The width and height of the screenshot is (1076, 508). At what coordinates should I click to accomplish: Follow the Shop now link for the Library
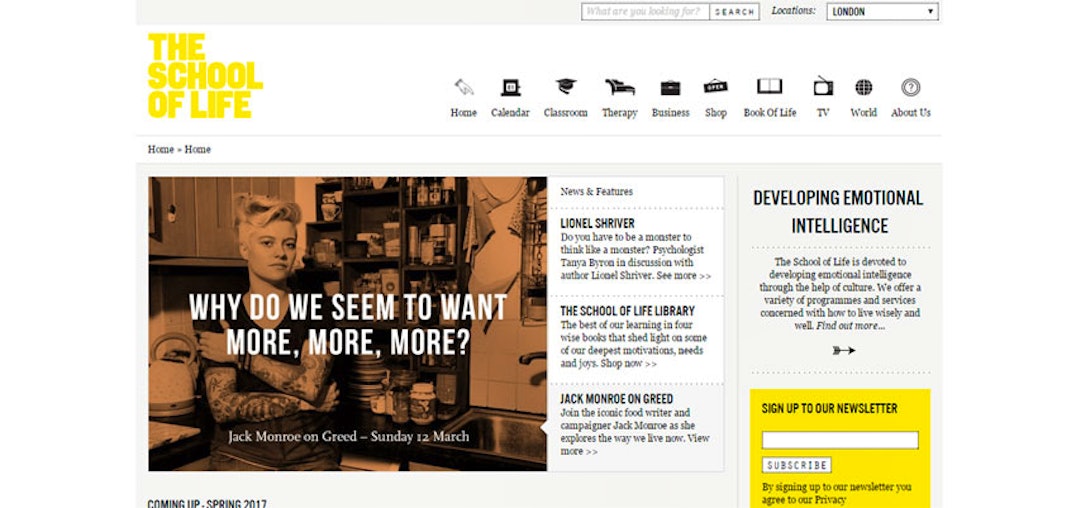point(629,363)
